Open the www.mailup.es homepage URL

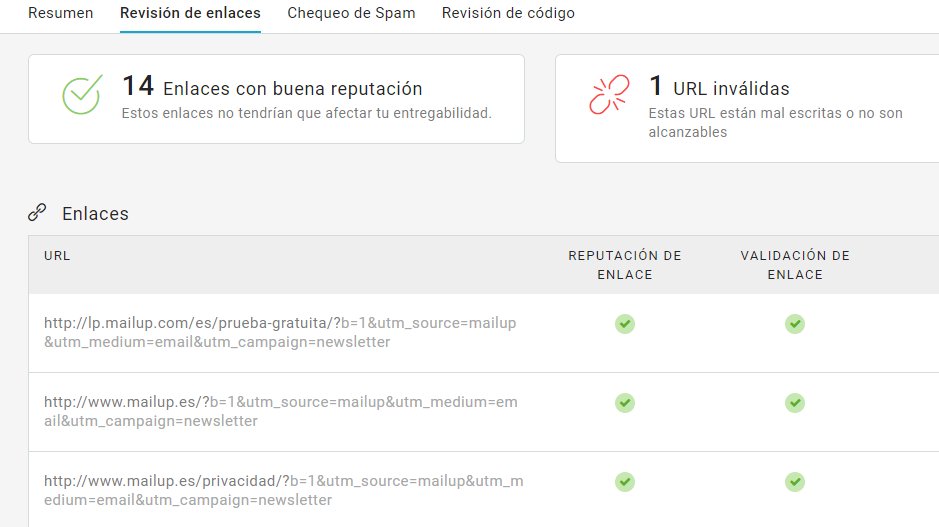click(x=280, y=411)
